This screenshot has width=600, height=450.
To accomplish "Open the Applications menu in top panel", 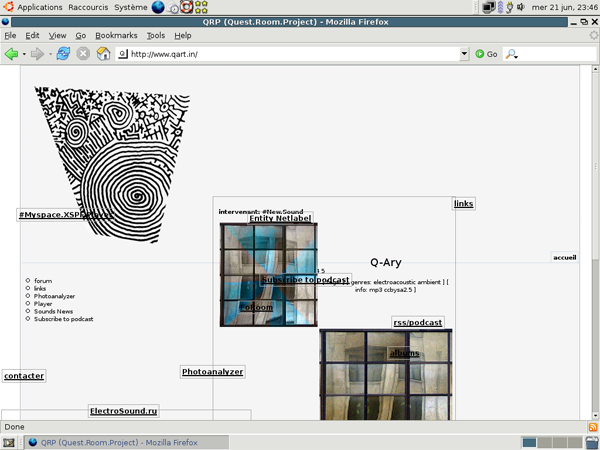I will [x=39, y=7].
